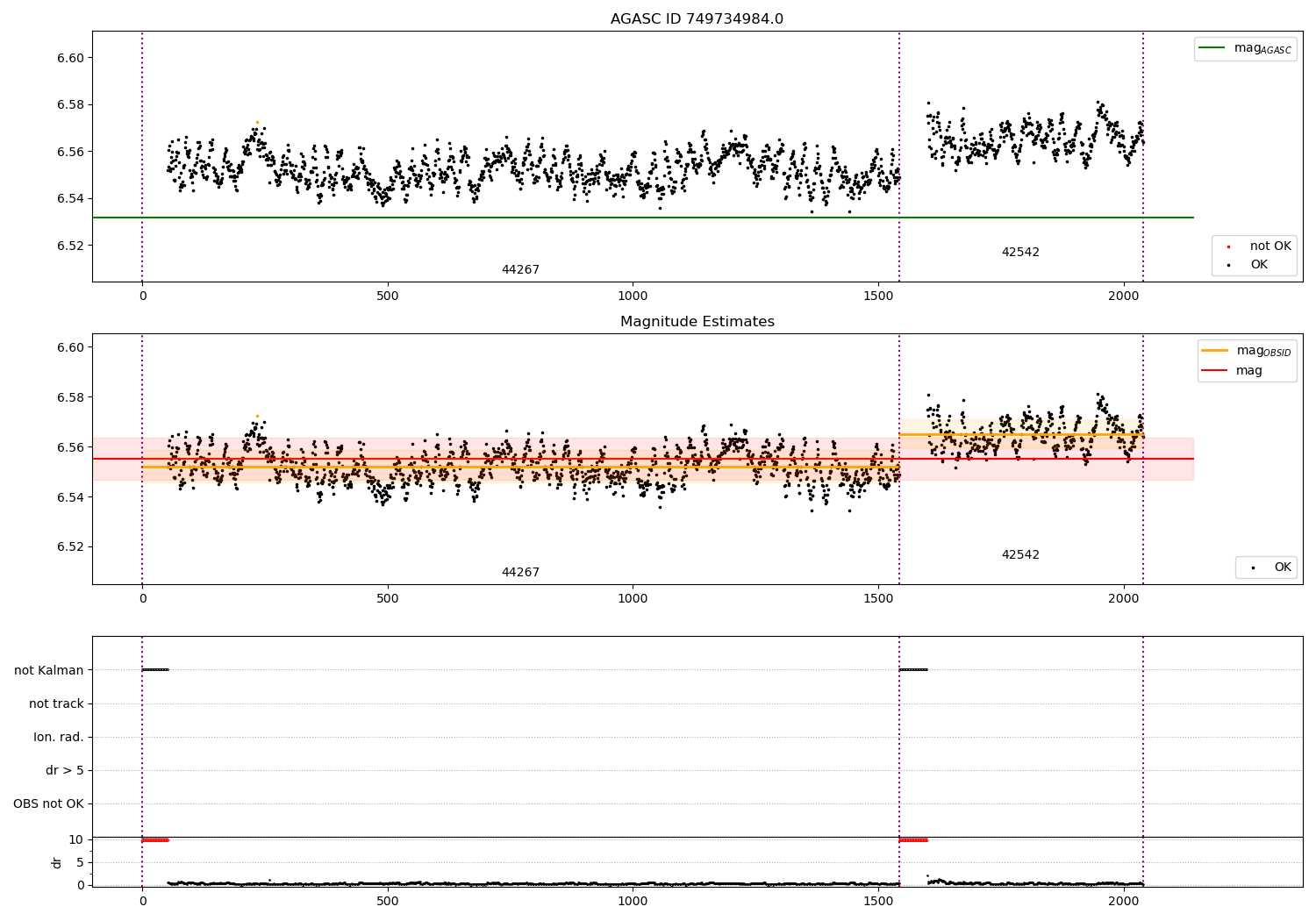
Task: Click the 1000 x-tick of the top plot
Action: (633, 296)
